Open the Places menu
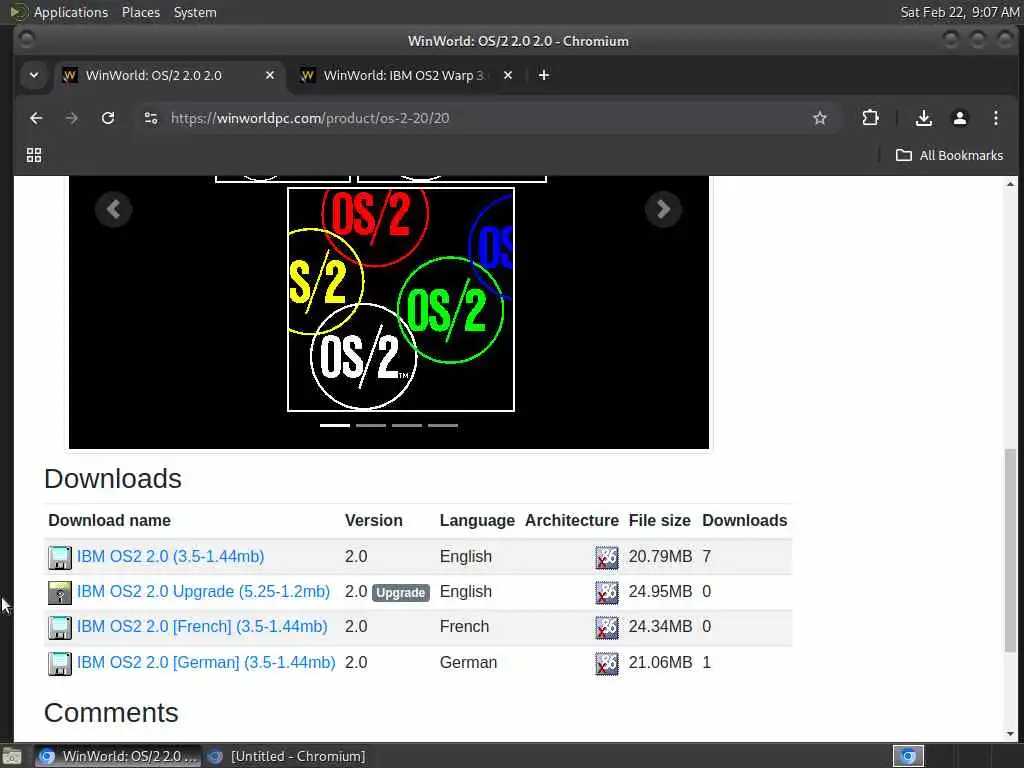The height and width of the screenshot is (768, 1024). [140, 12]
